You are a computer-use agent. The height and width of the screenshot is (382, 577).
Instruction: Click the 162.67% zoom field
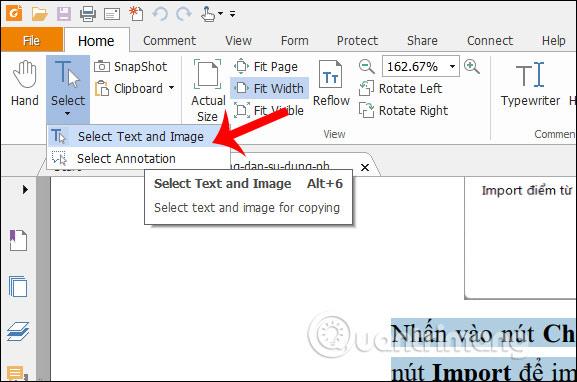pyautogui.click(x=414, y=67)
